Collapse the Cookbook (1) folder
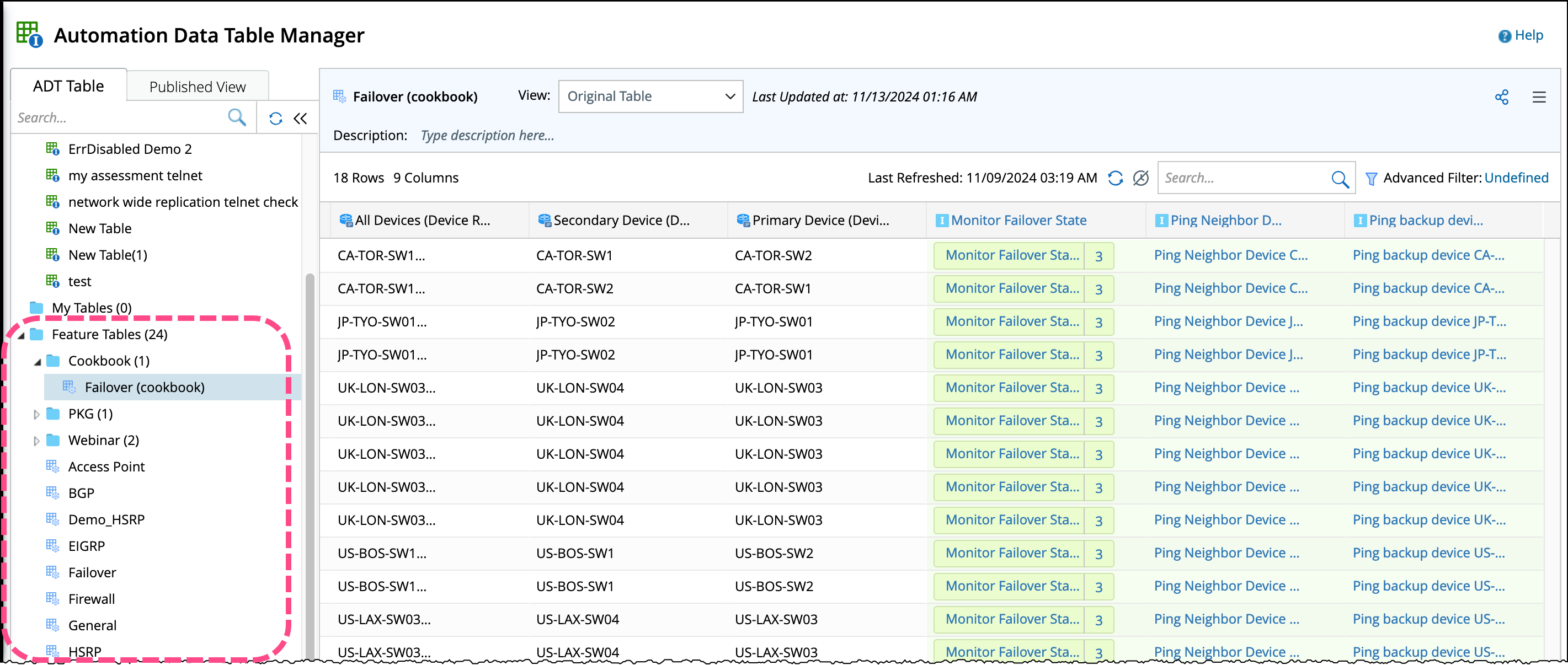 point(38,361)
